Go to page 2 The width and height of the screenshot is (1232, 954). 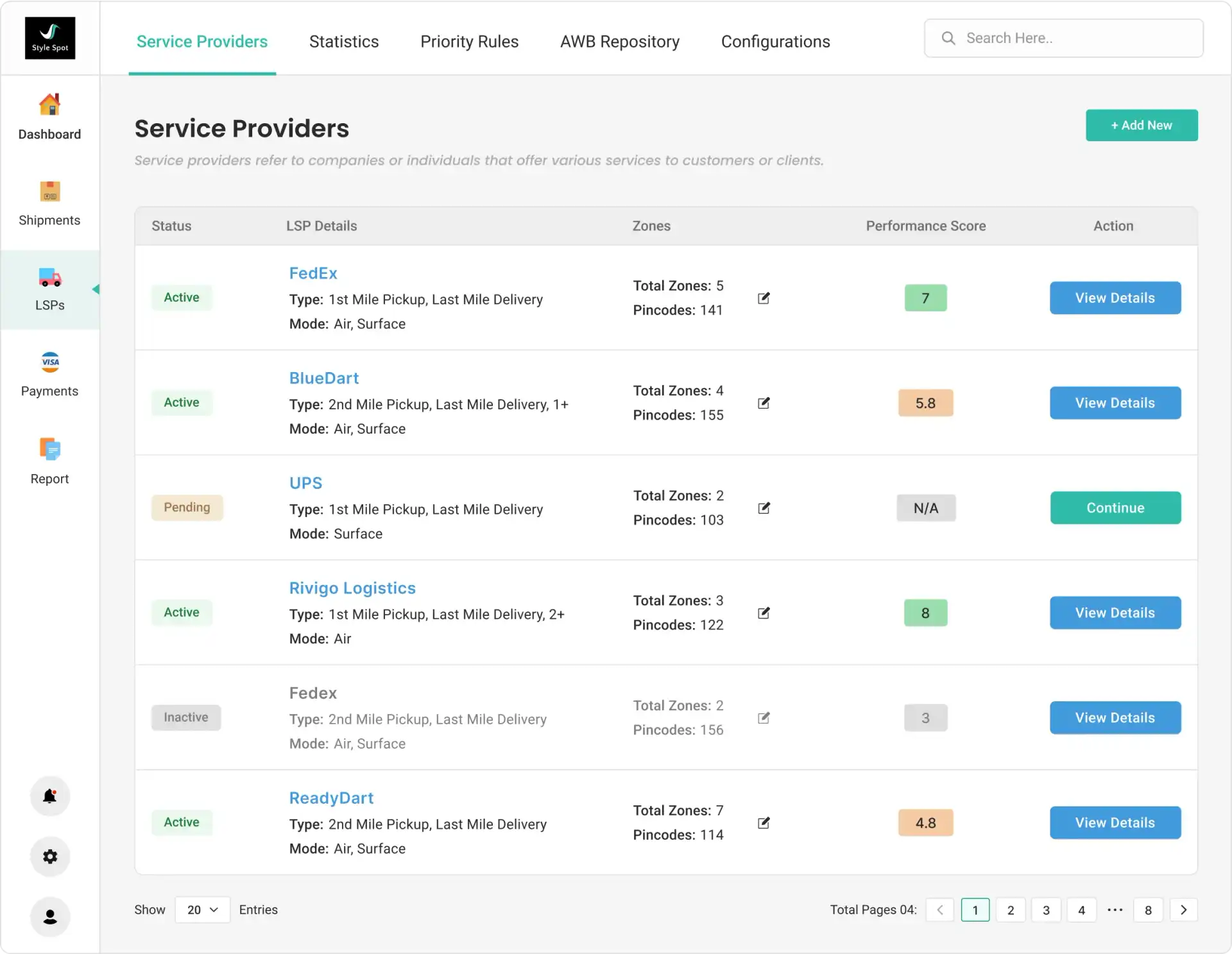(1011, 910)
